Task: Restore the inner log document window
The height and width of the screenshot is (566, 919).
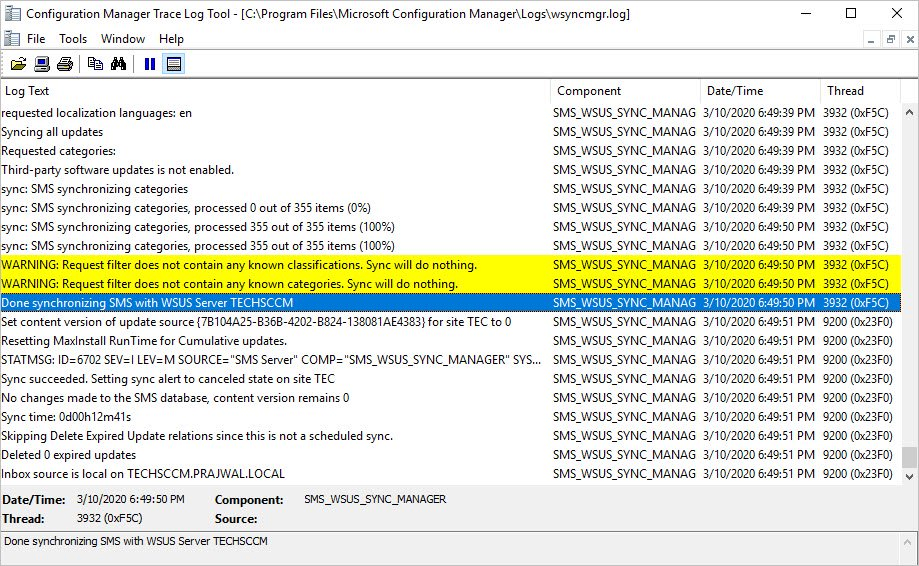Action: [x=890, y=39]
